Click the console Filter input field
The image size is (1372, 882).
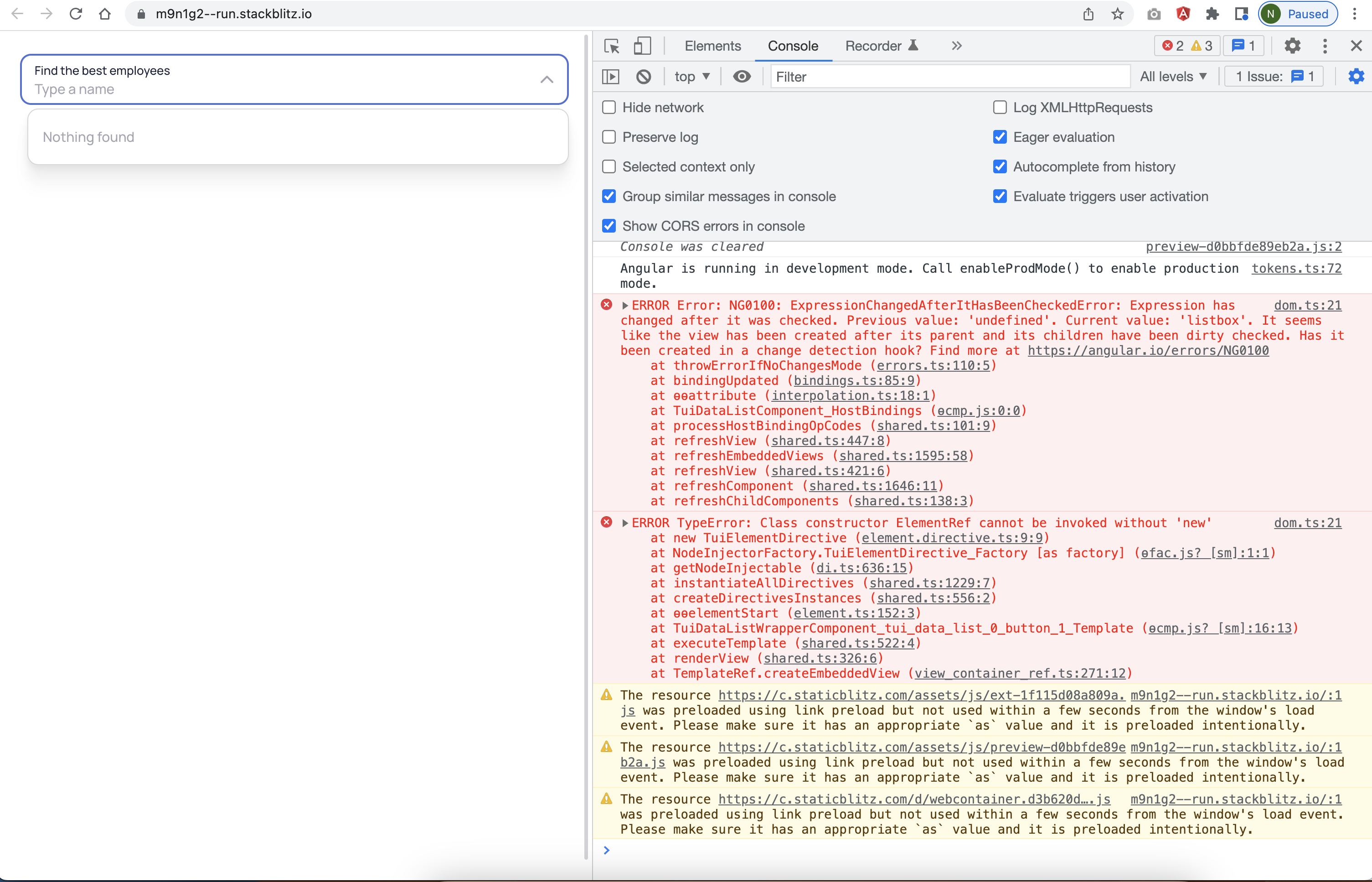coord(950,76)
